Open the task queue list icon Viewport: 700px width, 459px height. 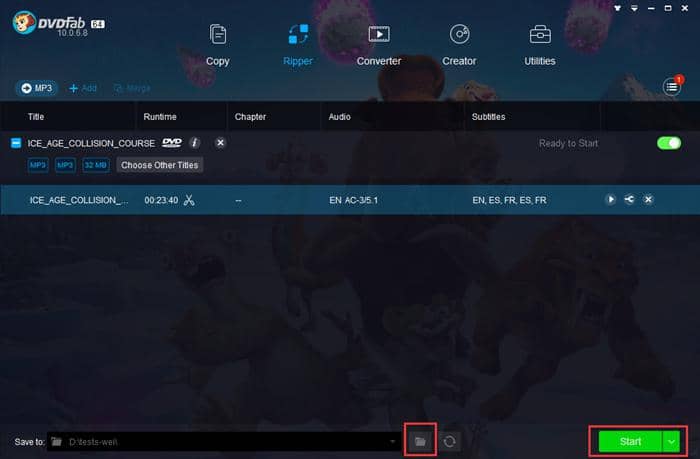click(x=672, y=87)
